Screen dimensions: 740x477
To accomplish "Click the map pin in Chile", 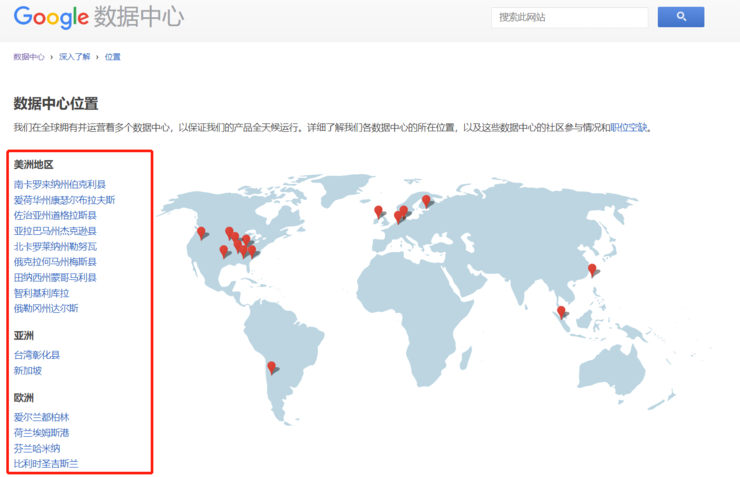I will click(271, 367).
